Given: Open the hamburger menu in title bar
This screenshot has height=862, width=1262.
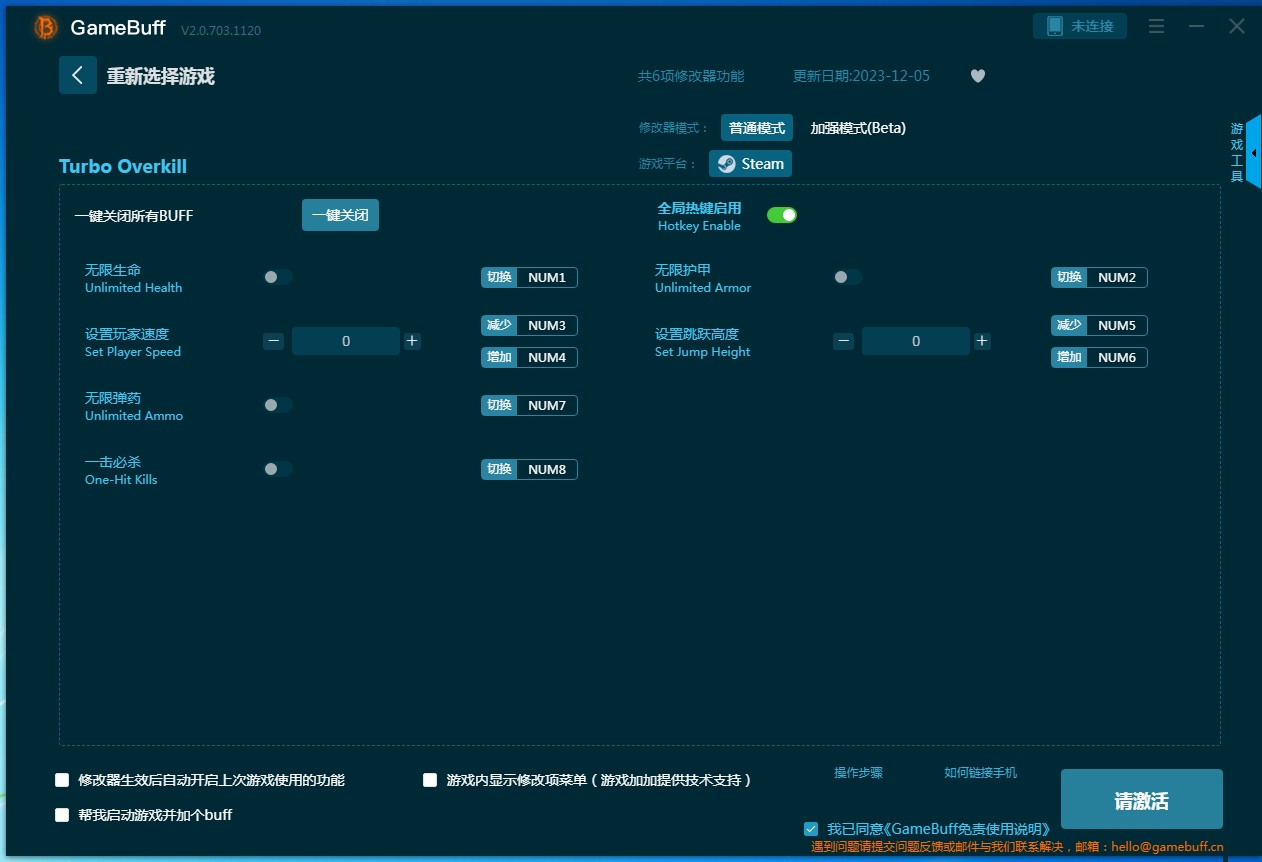Looking at the screenshot, I should point(1156,27).
